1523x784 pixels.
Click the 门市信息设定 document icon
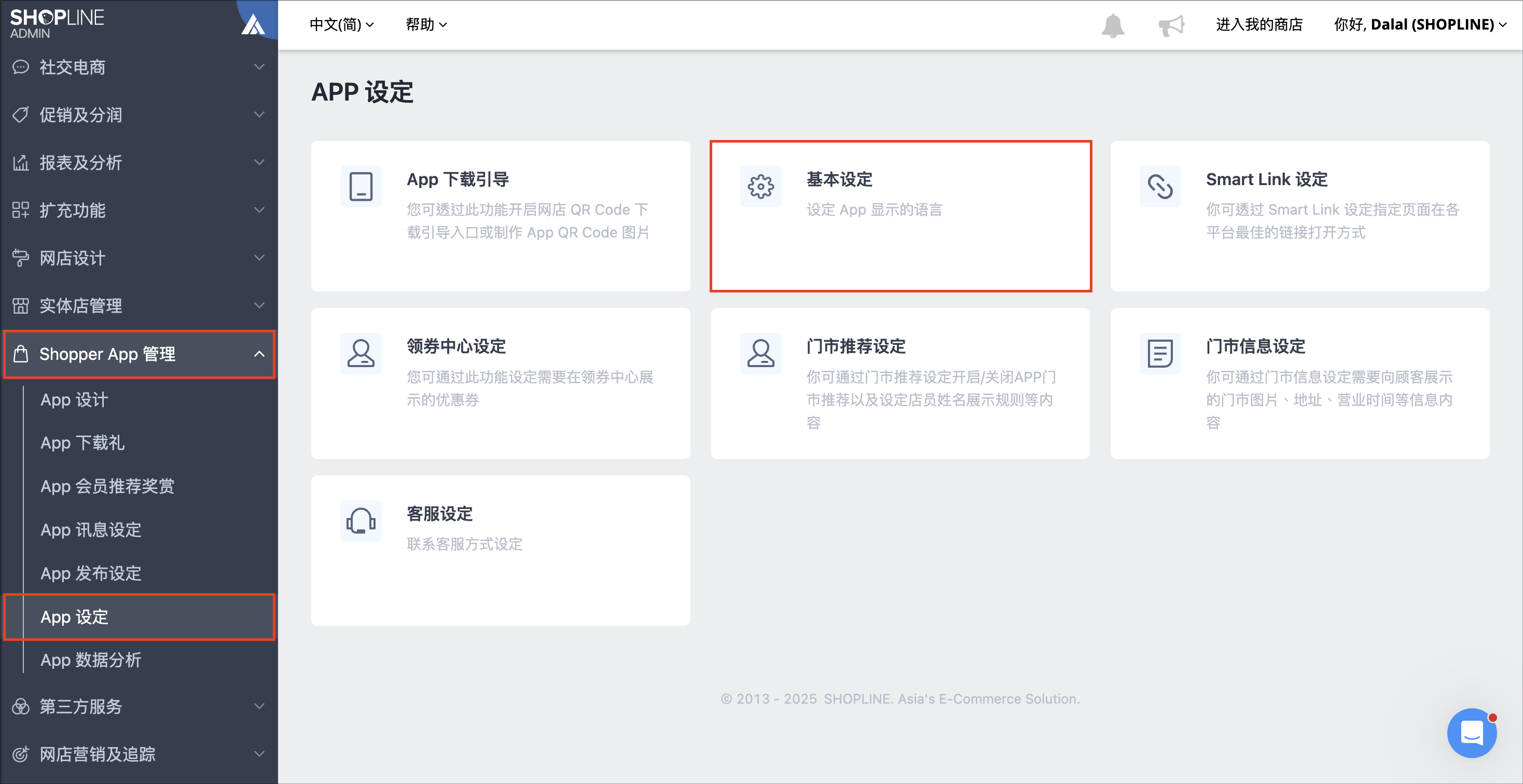[1160, 353]
